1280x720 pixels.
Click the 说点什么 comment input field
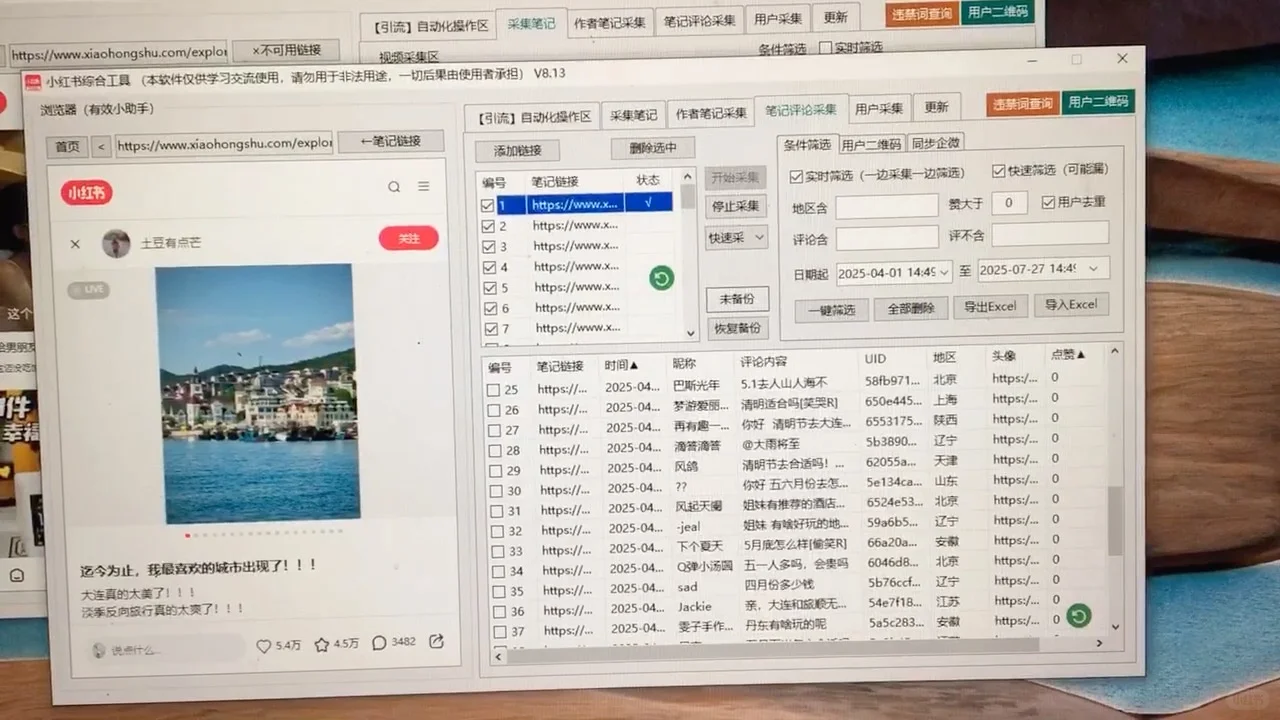(x=150, y=648)
